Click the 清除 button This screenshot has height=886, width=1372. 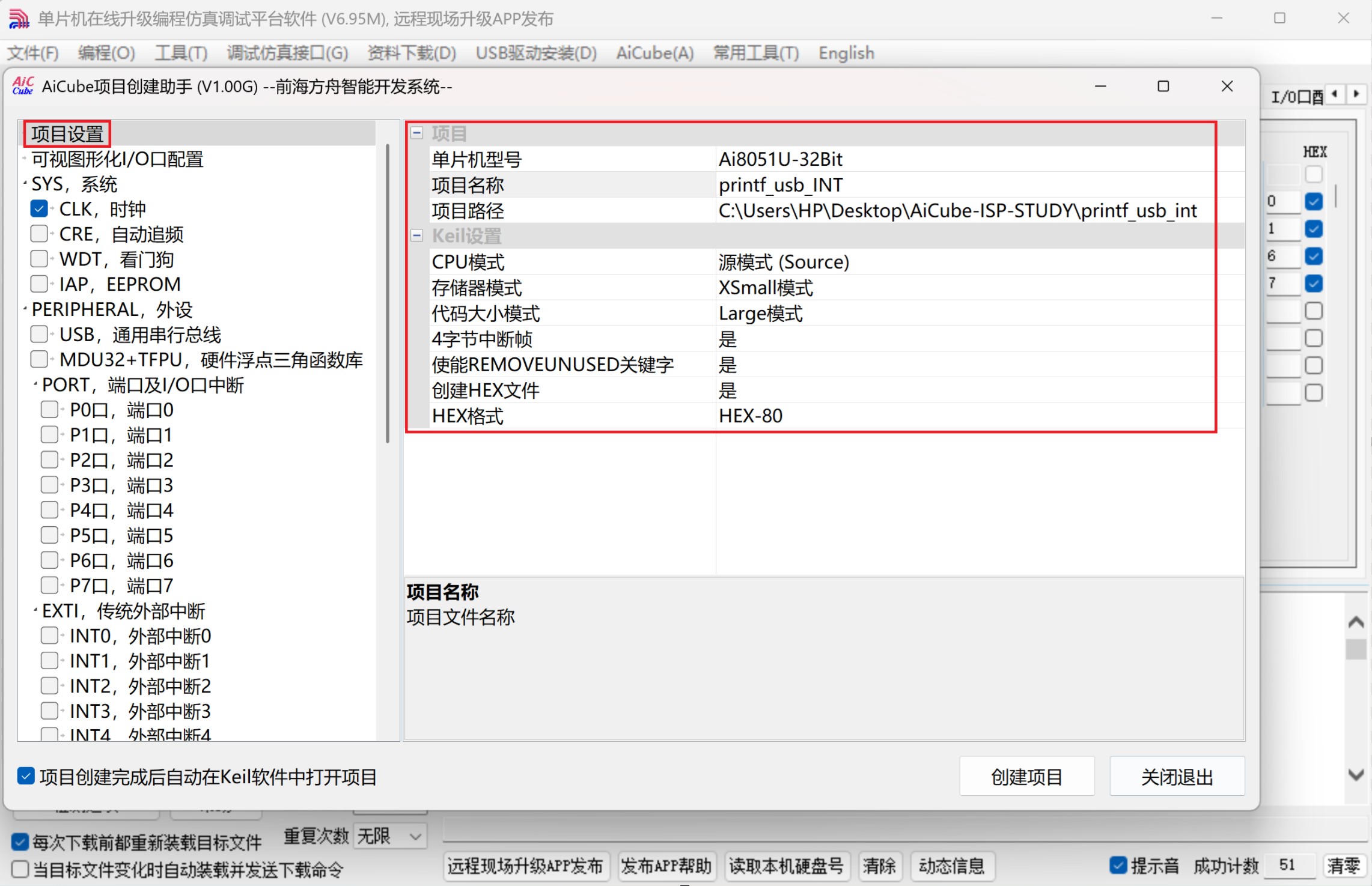click(879, 866)
